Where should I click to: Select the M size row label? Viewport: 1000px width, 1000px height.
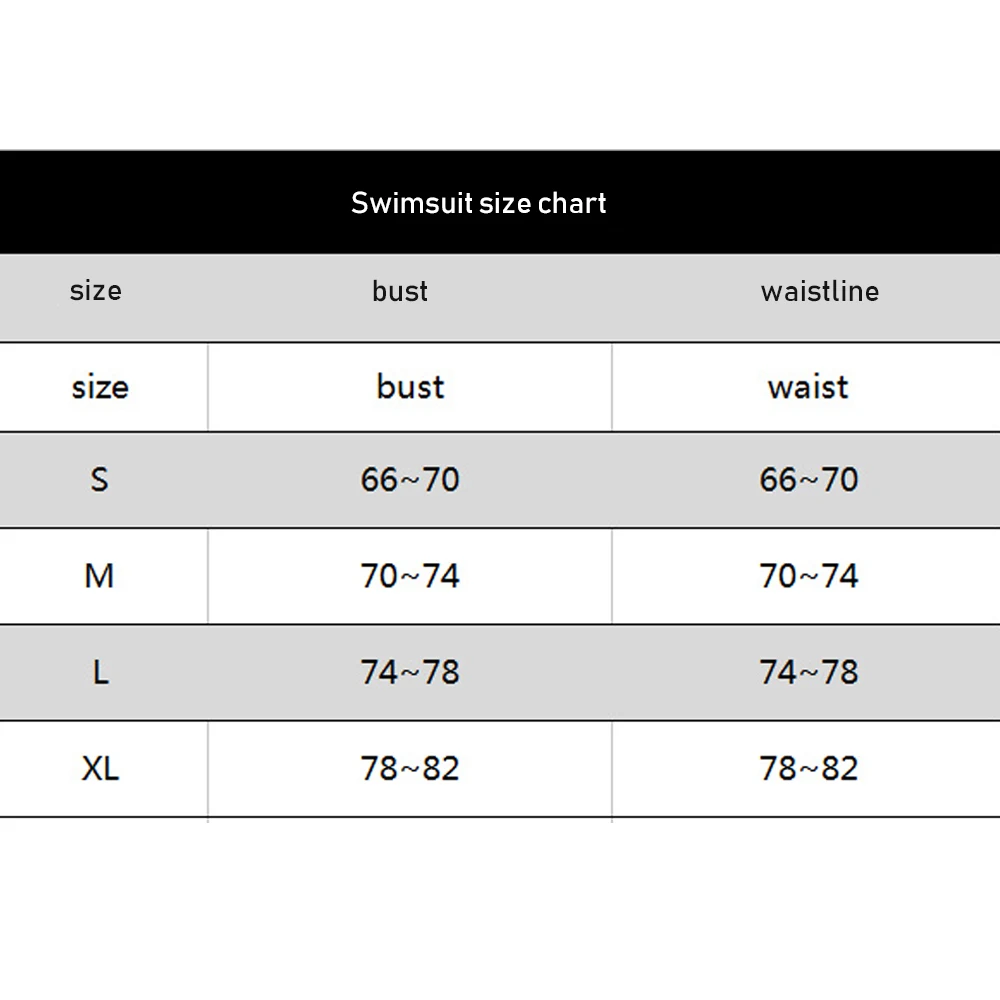(99, 576)
